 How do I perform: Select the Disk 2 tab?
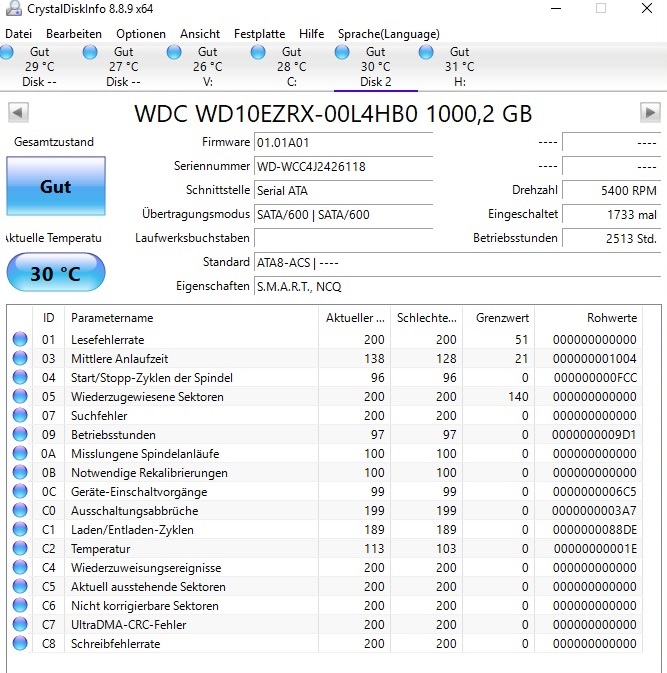tap(376, 67)
